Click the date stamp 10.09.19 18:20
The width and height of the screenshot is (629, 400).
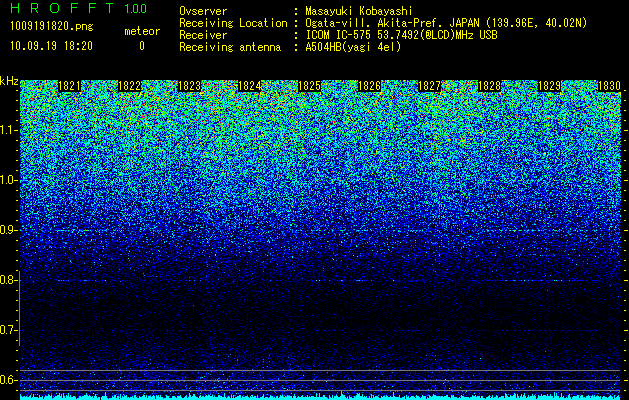point(51,46)
